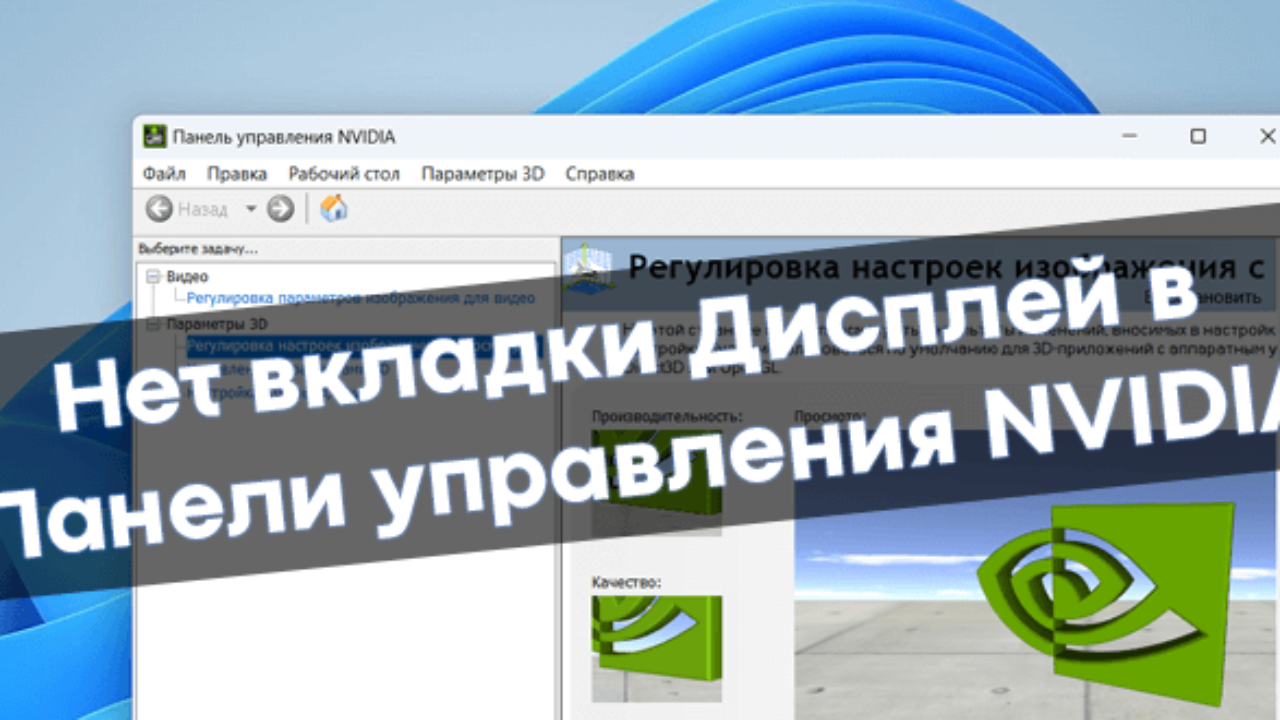
Task: Maximize the NVIDIA control panel window
Action: pyautogui.click(x=1198, y=137)
